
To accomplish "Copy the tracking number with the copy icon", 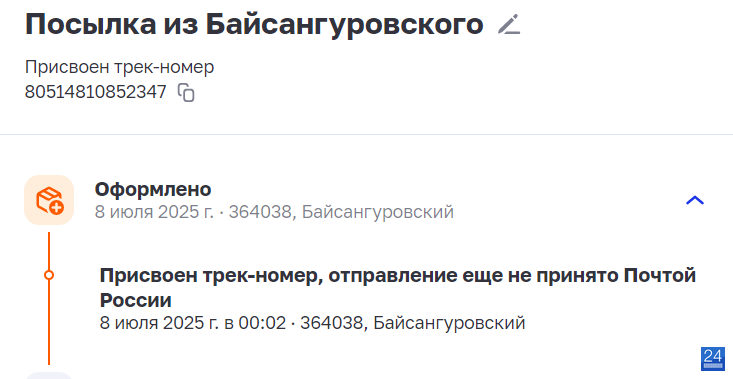I will 186,92.
